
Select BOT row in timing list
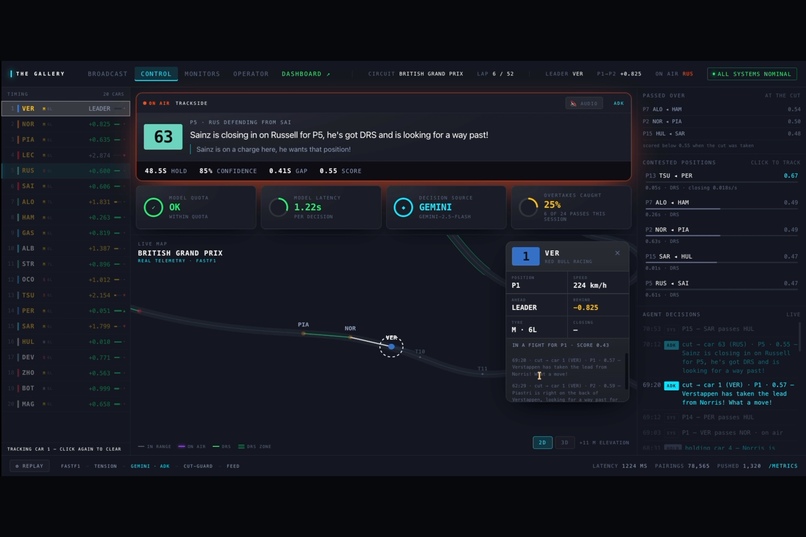coord(65,388)
